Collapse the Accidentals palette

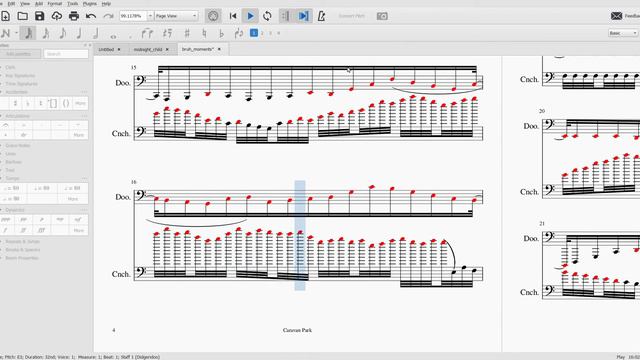pos(16,92)
